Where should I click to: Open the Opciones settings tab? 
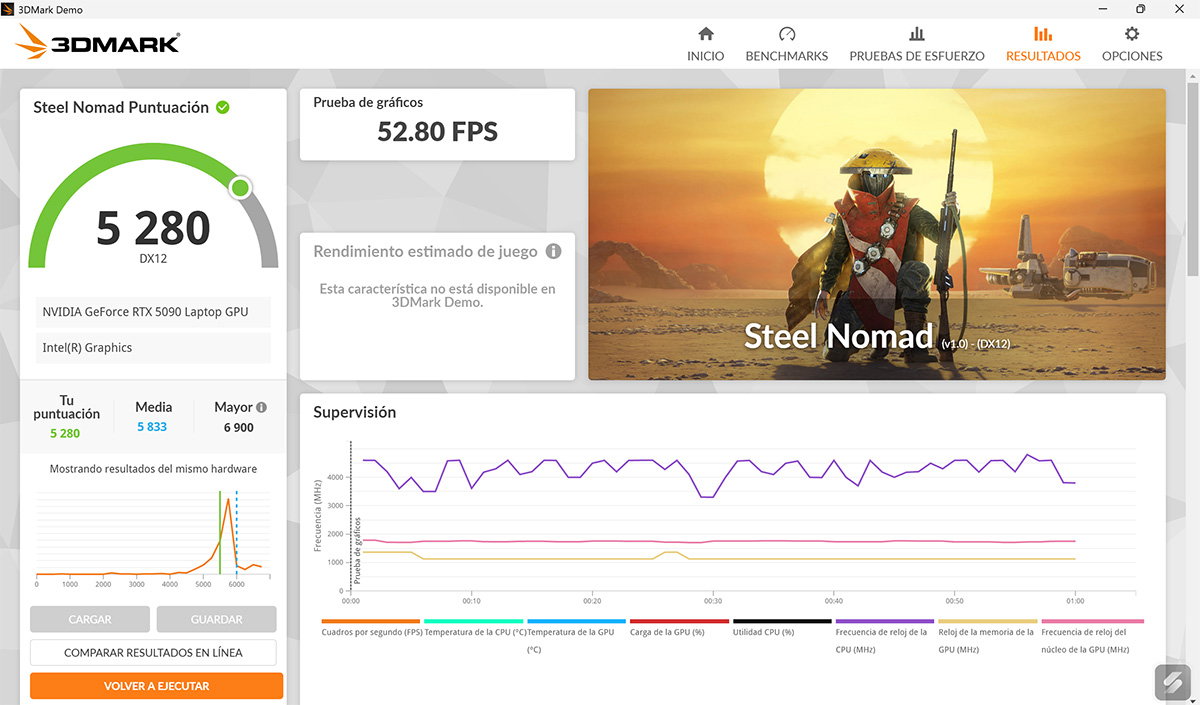pos(1132,44)
